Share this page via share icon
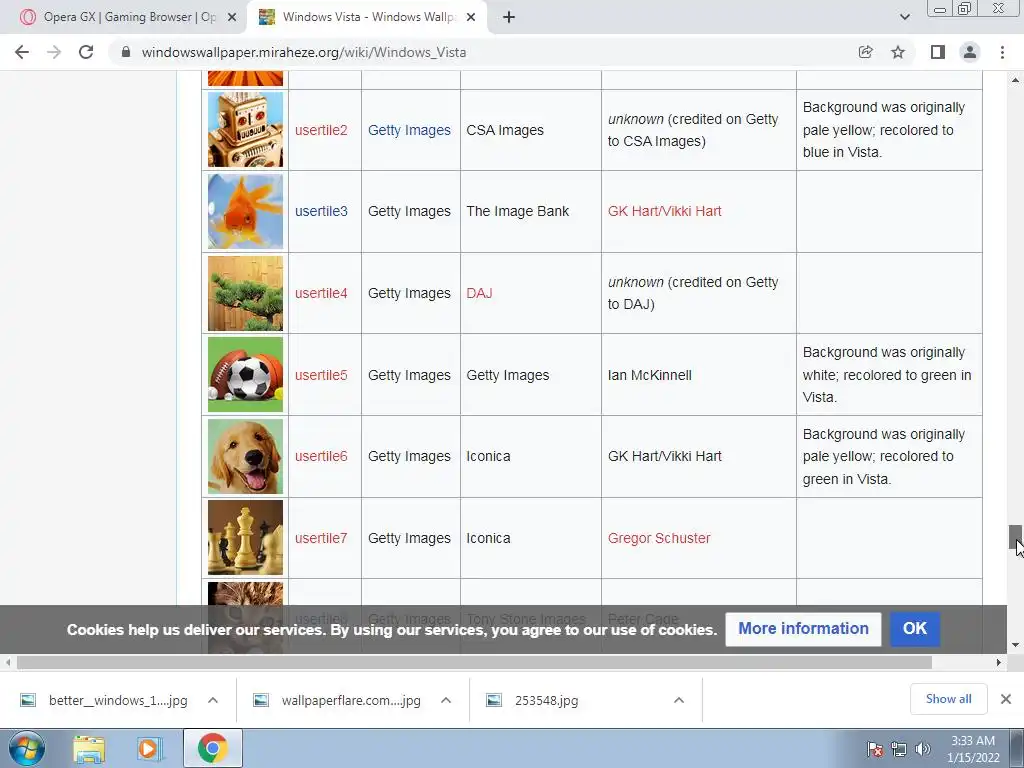This screenshot has height=768, width=1024. tap(865, 52)
